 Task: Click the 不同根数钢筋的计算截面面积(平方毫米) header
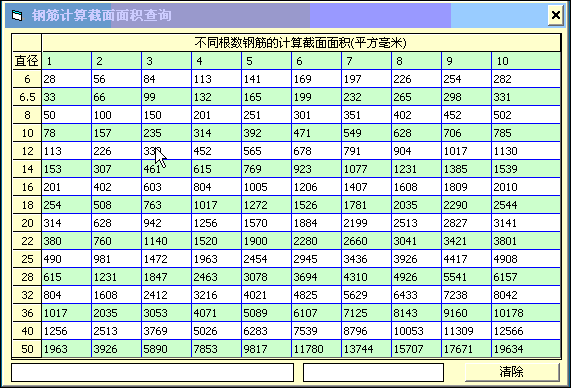[x=301, y=43]
